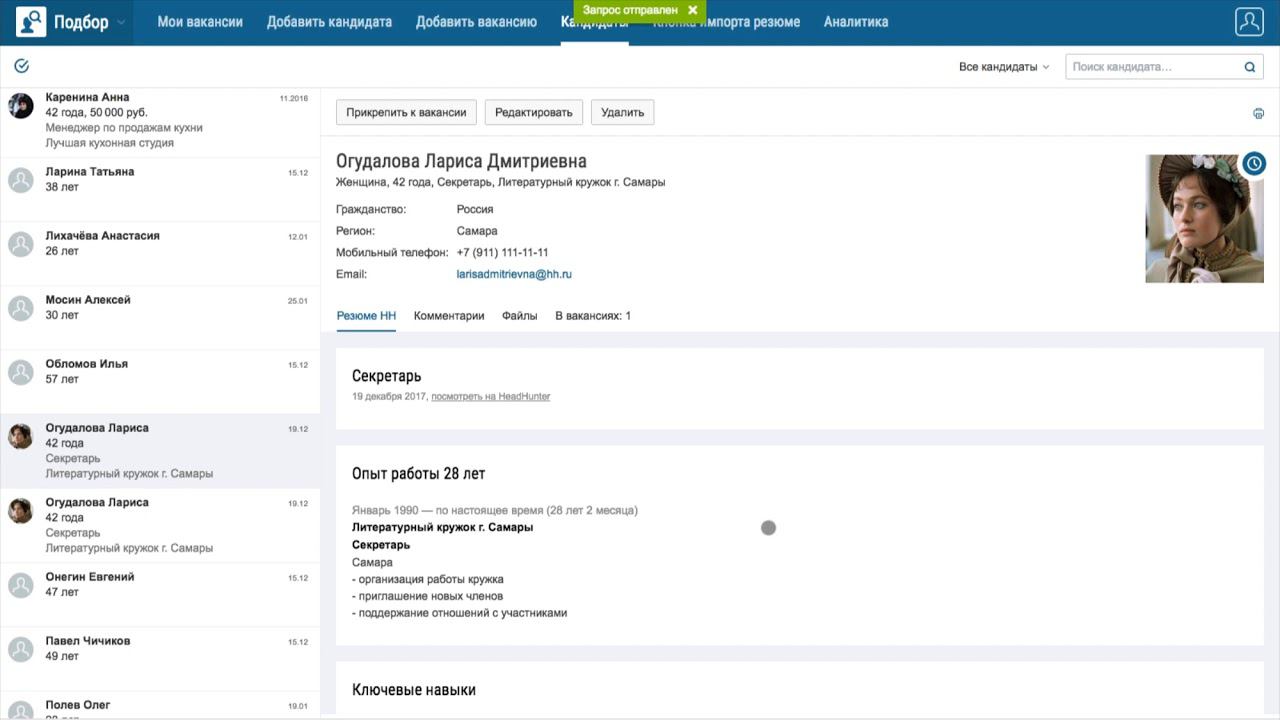Open Мои вакансии menu item
1280x720 pixels.
tap(200, 22)
